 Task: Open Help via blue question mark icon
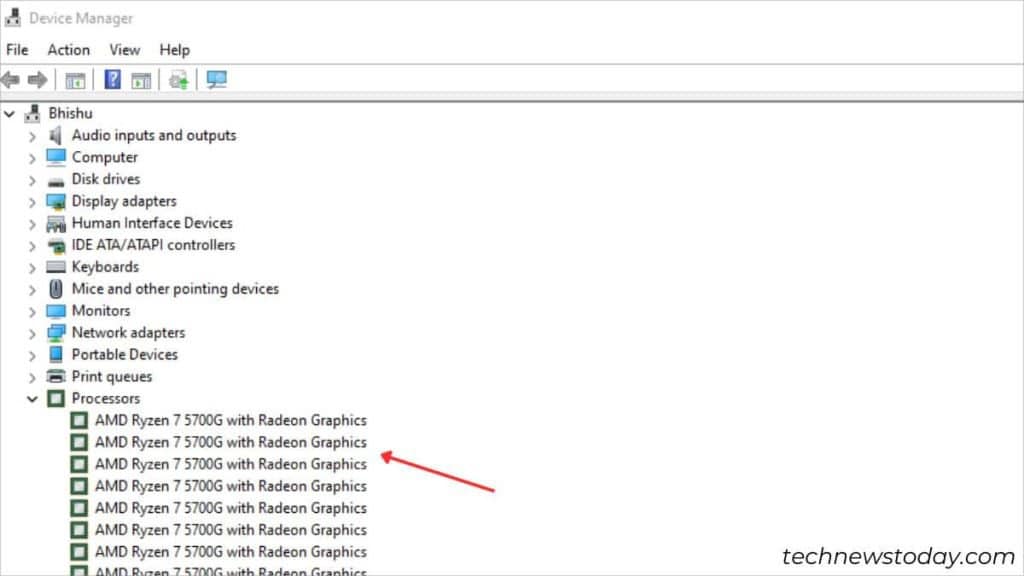tap(113, 80)
